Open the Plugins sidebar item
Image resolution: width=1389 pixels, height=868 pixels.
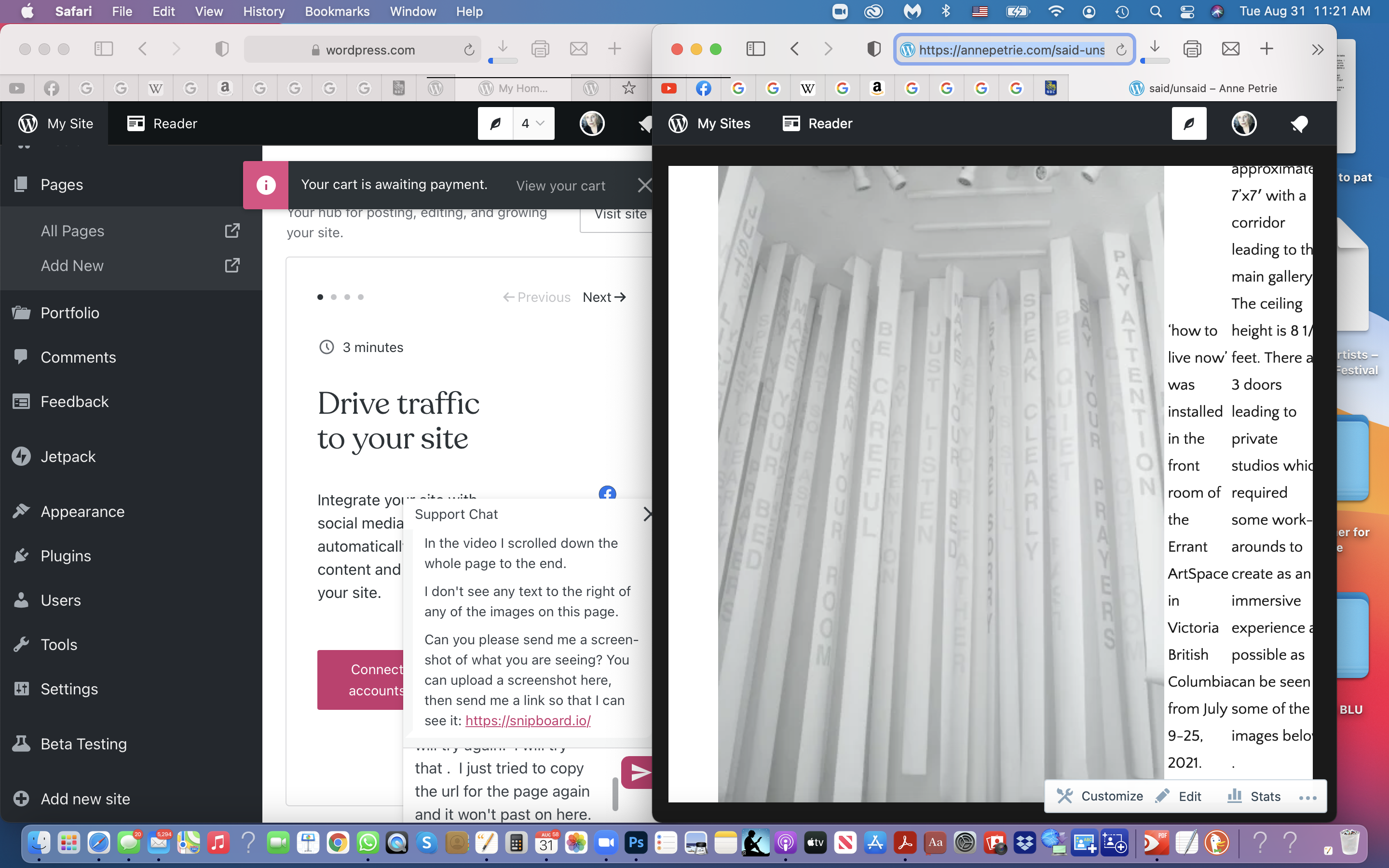coord(66,556)
